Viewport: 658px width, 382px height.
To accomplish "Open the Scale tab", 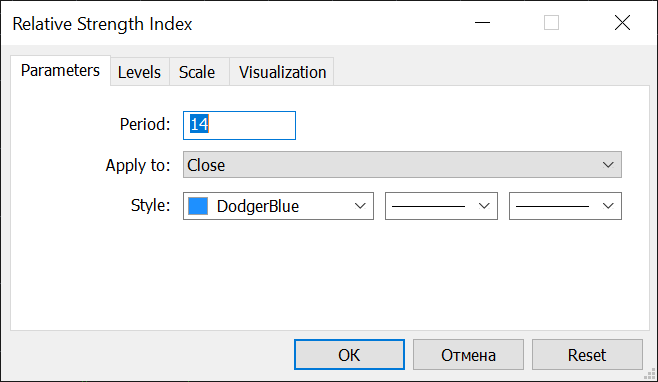I will coord(199,72).
